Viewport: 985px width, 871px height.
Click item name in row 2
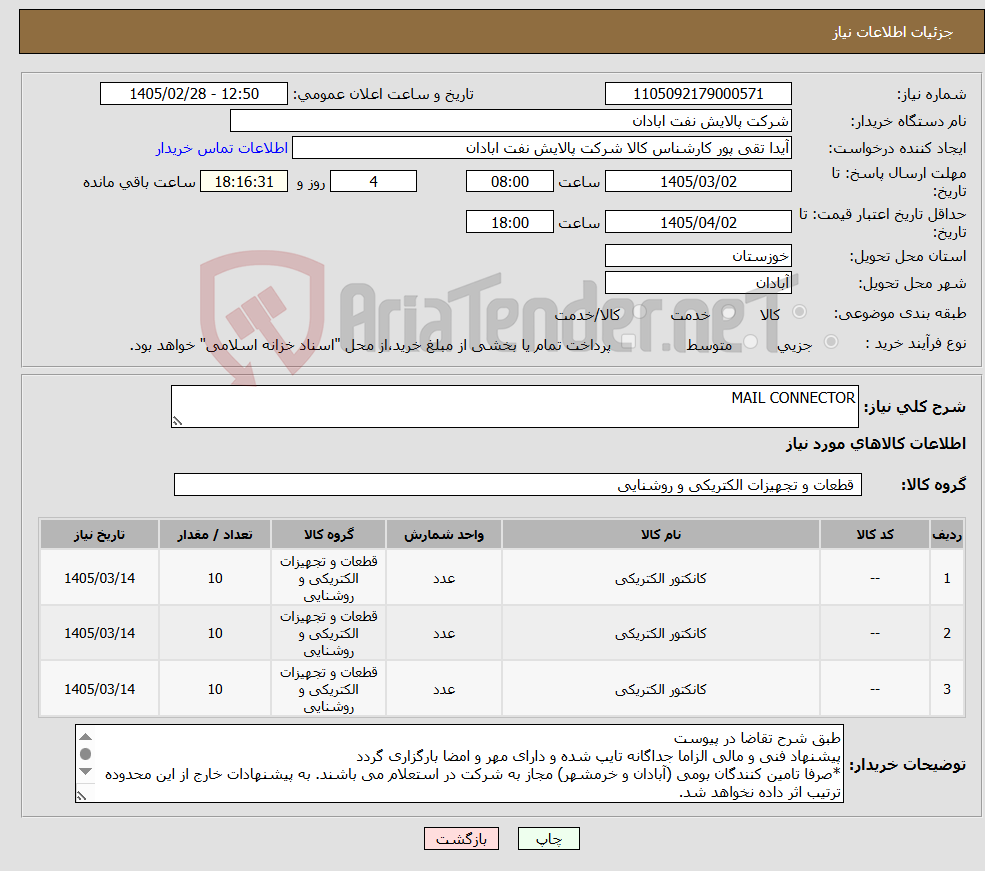click(x=660, y=634)
